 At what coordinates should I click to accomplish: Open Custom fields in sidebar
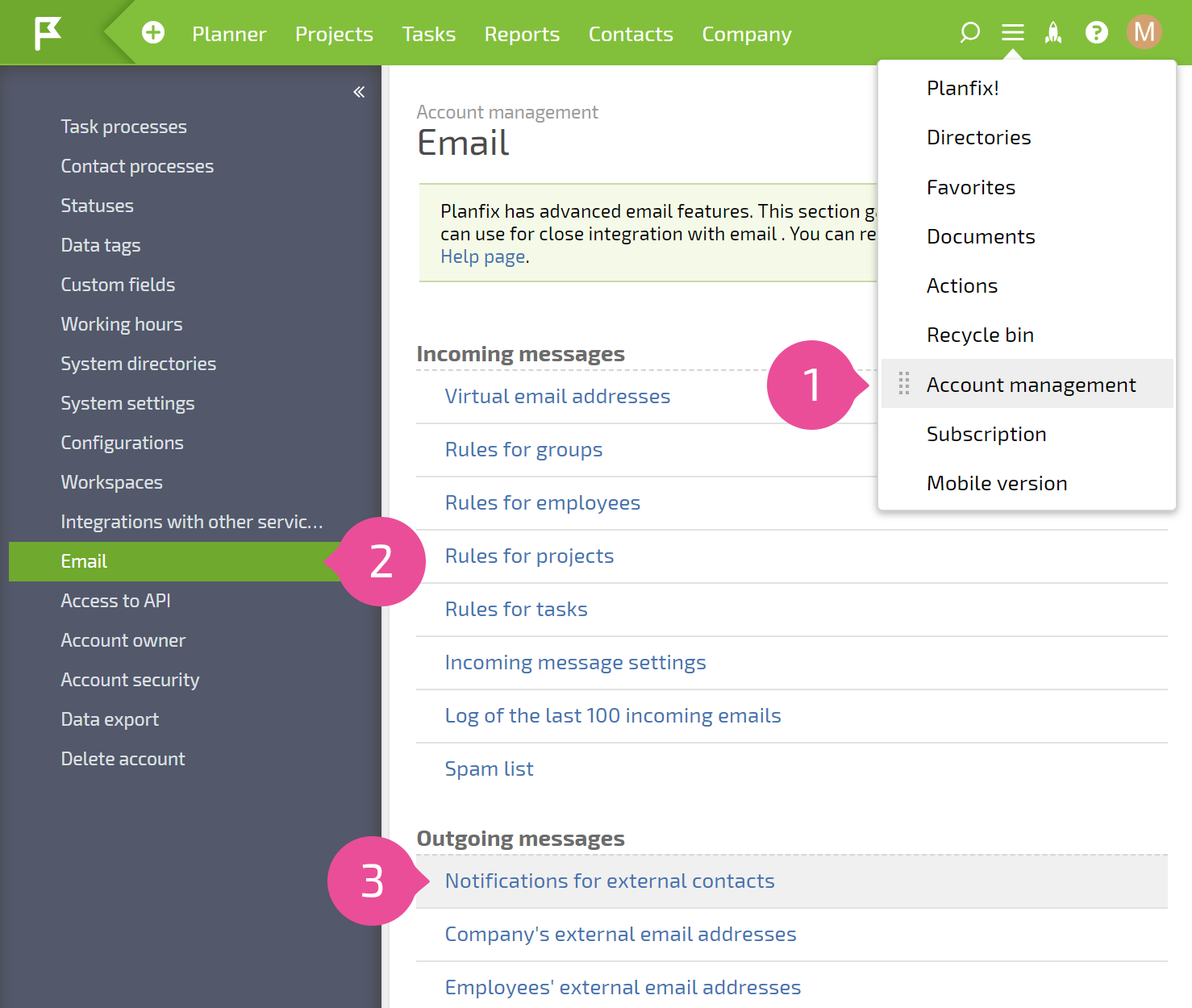(118, 285)
